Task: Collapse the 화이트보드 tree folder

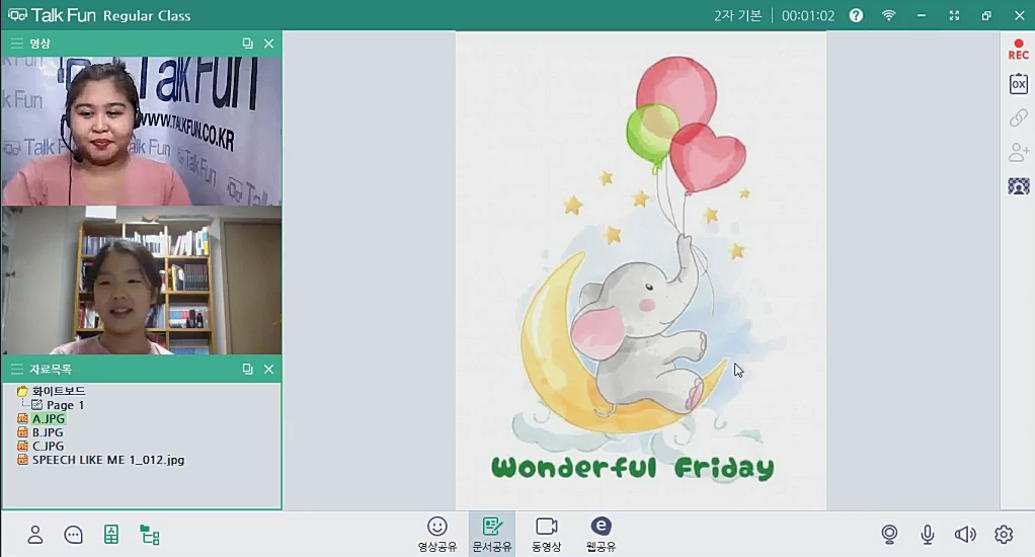Action: point(22,391)
